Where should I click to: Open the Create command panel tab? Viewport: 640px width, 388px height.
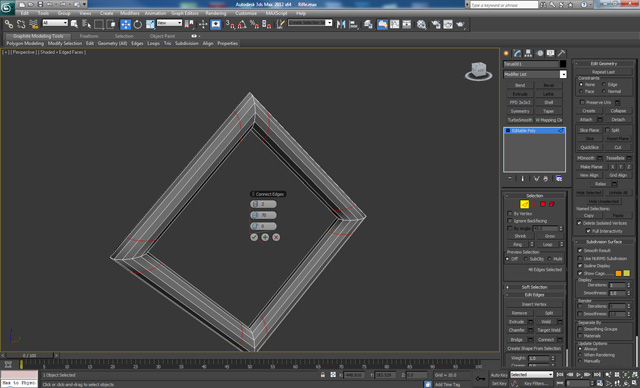tap(507, 53)
